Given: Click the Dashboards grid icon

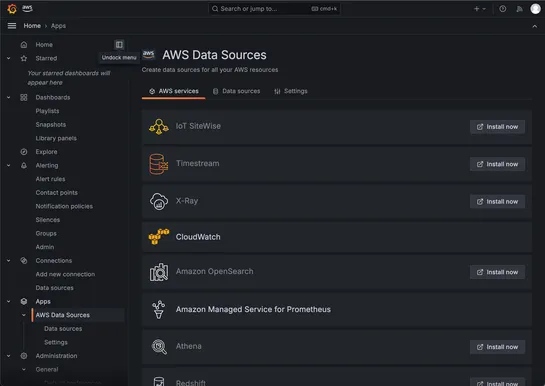Looking at the screenshot, I should pyautogui.click(x=24, y=97).
